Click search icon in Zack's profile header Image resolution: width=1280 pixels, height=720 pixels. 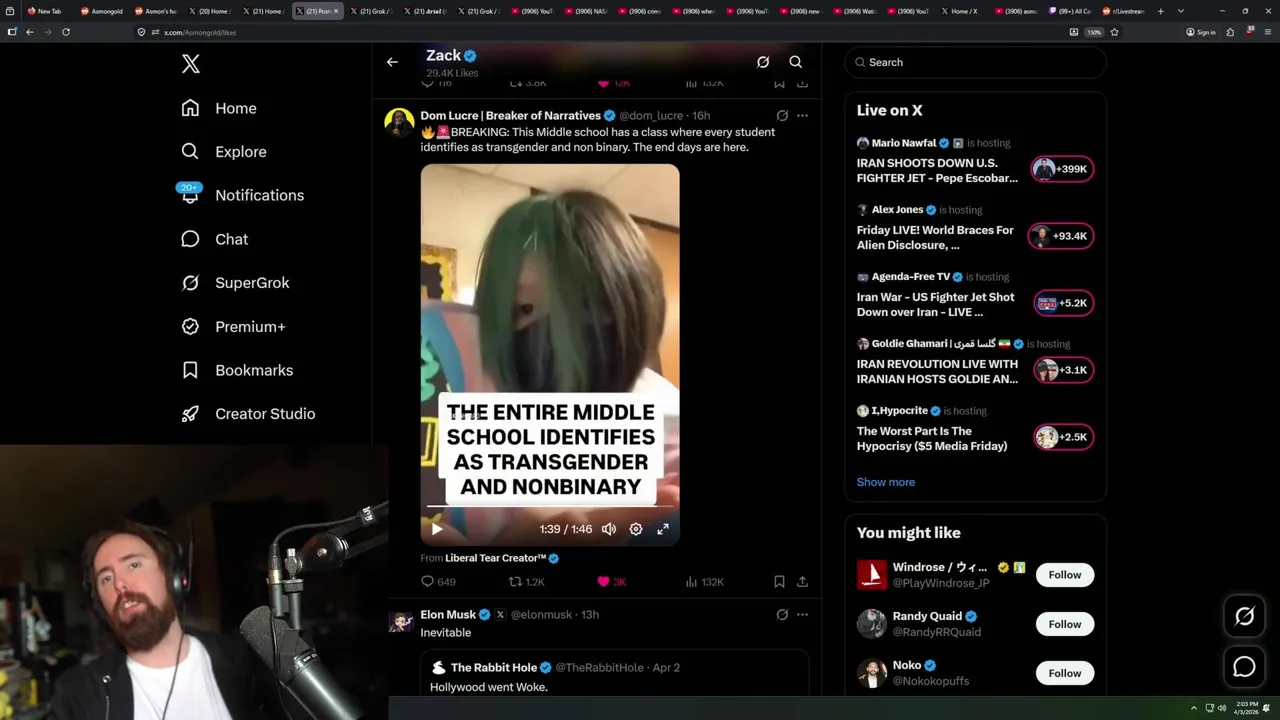(x=796, y=62)
